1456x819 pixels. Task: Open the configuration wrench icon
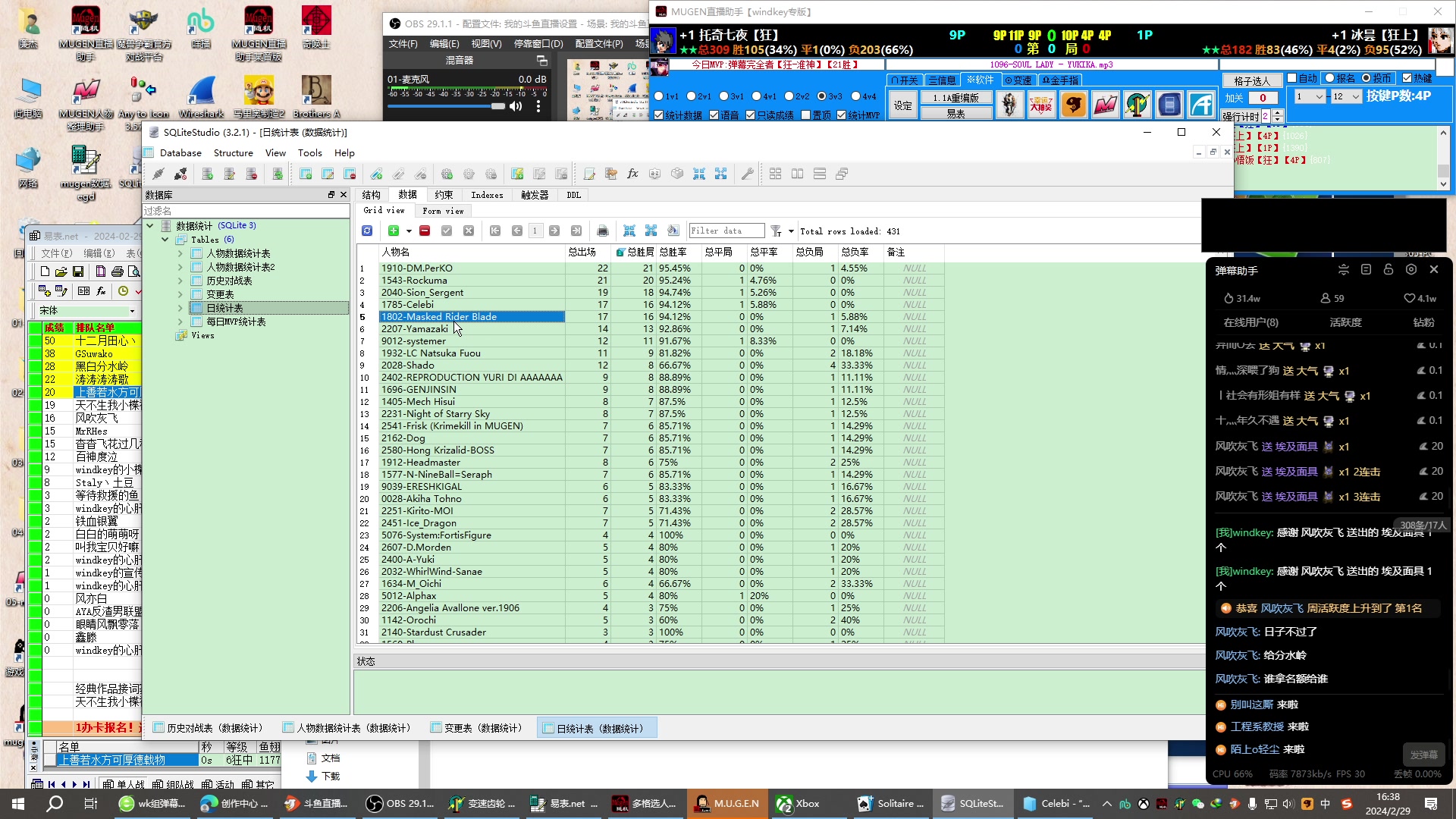pos(747,174)
